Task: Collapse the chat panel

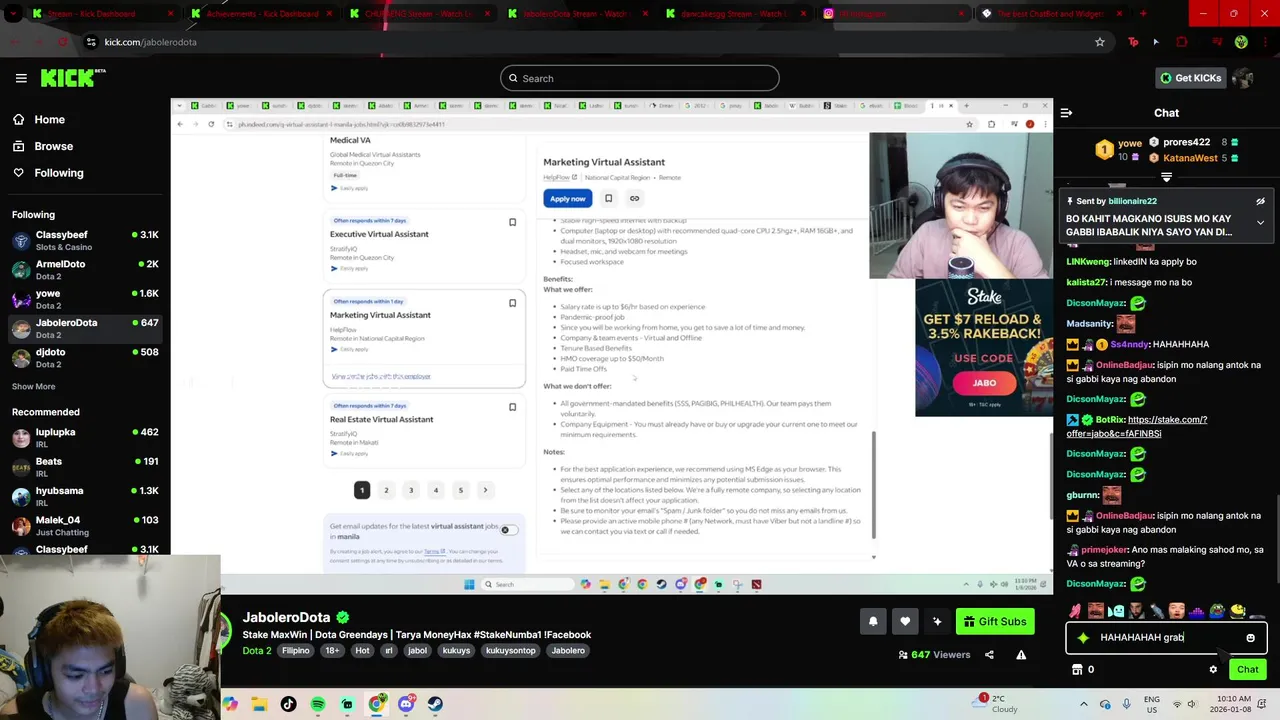Action: tap(1066, 113)
